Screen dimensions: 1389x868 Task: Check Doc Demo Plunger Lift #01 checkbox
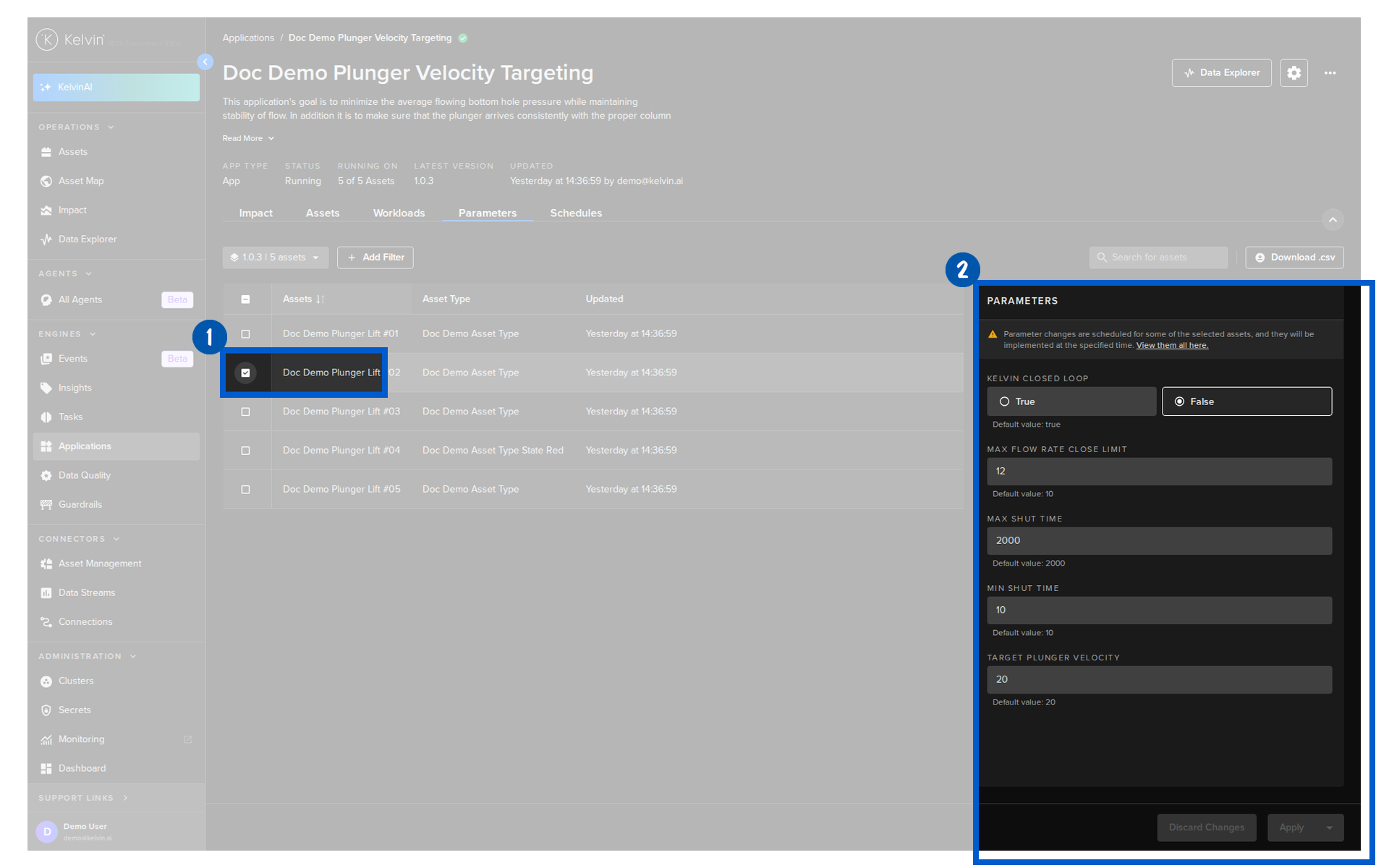tap(245, 334)
